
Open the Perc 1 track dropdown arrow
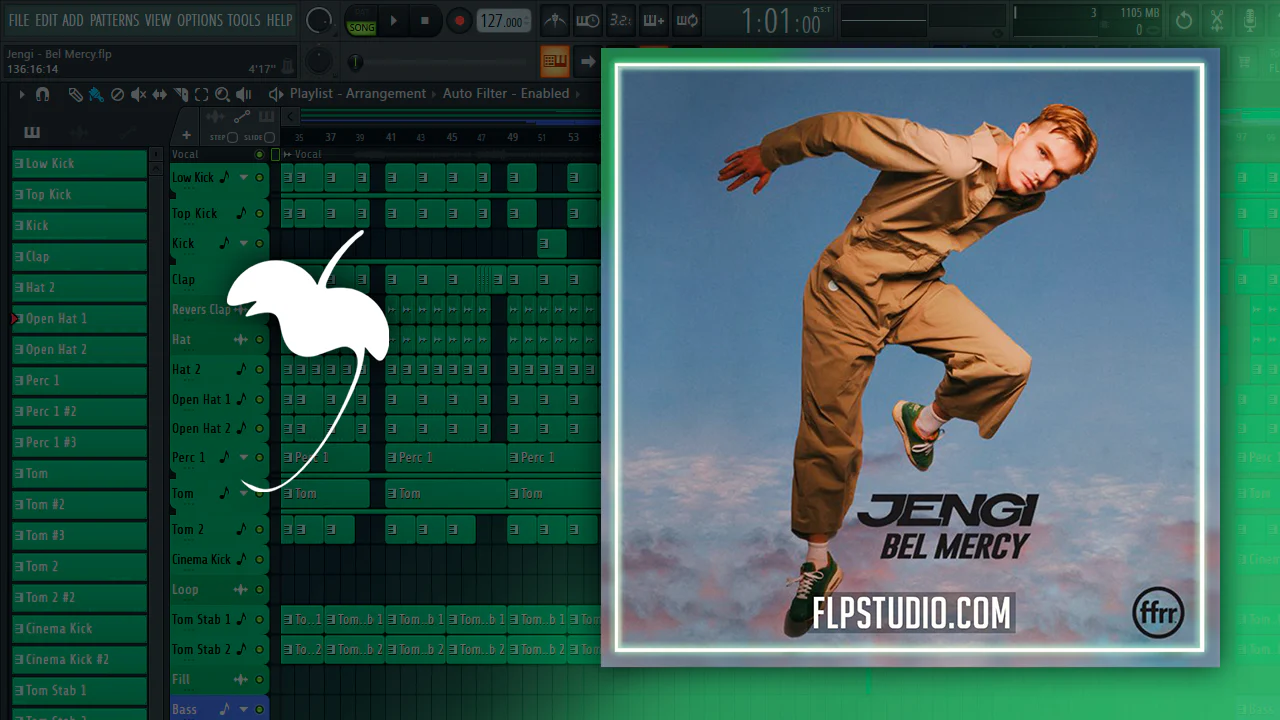click(x=243, y=458)
